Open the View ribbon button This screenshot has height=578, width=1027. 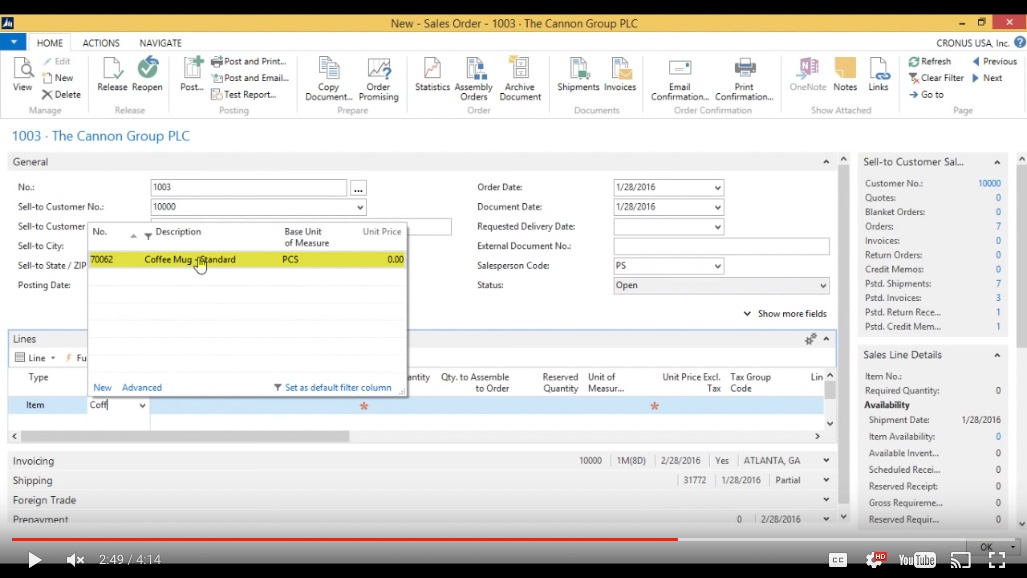22,75
